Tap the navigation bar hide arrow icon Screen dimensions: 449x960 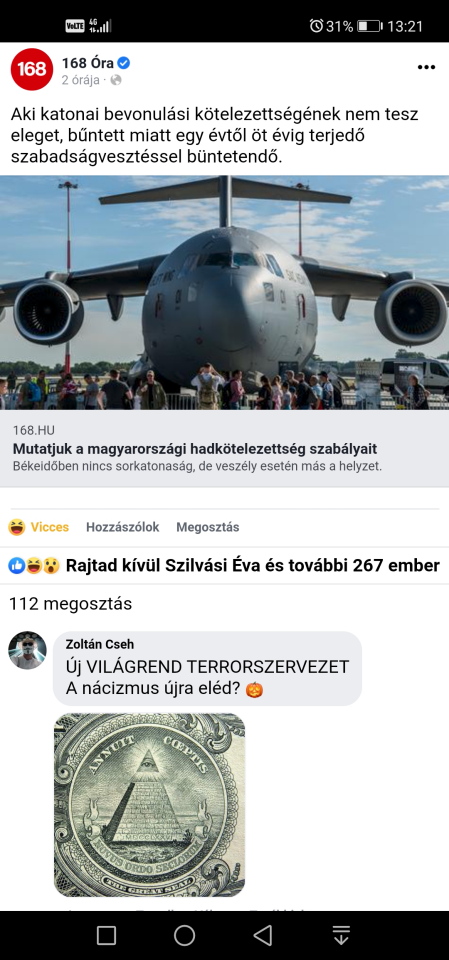341,936
